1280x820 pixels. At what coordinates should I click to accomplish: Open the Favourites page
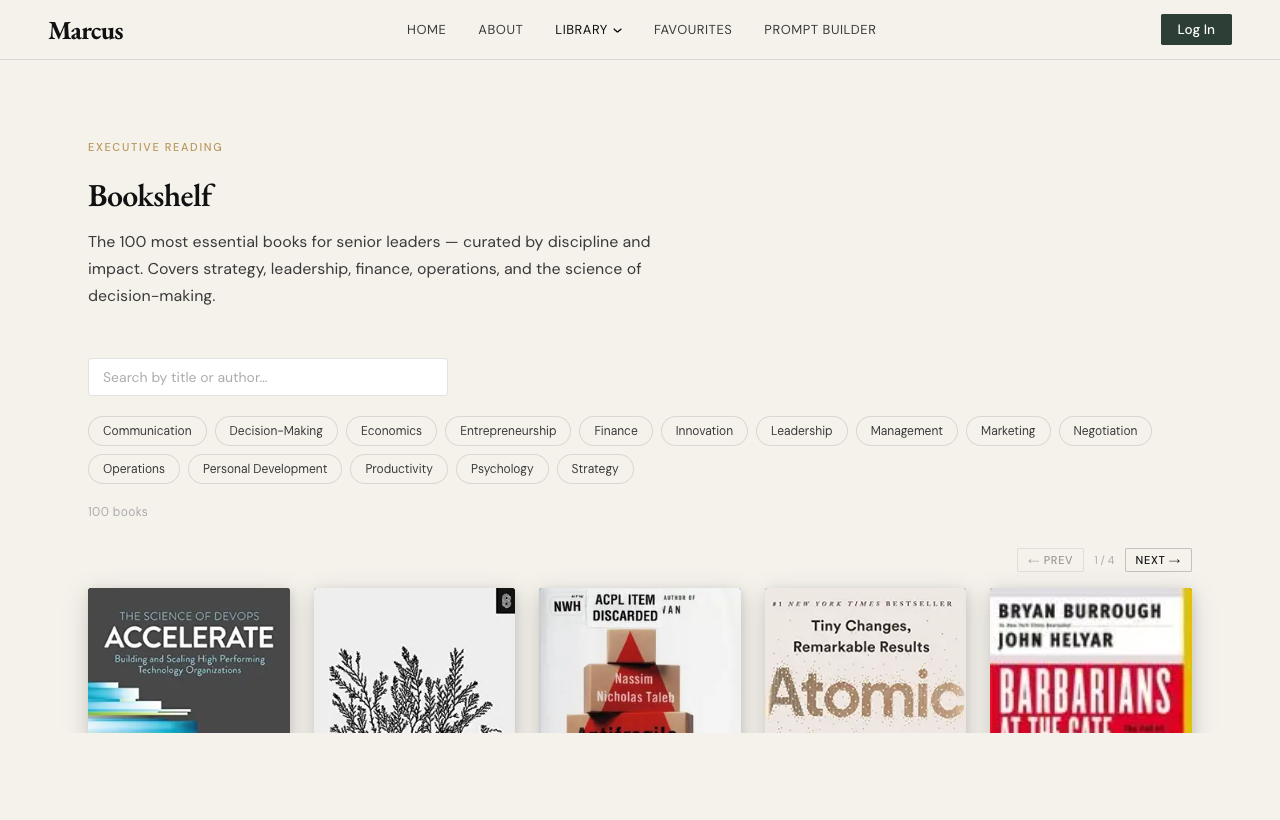(x=692, y=30)
